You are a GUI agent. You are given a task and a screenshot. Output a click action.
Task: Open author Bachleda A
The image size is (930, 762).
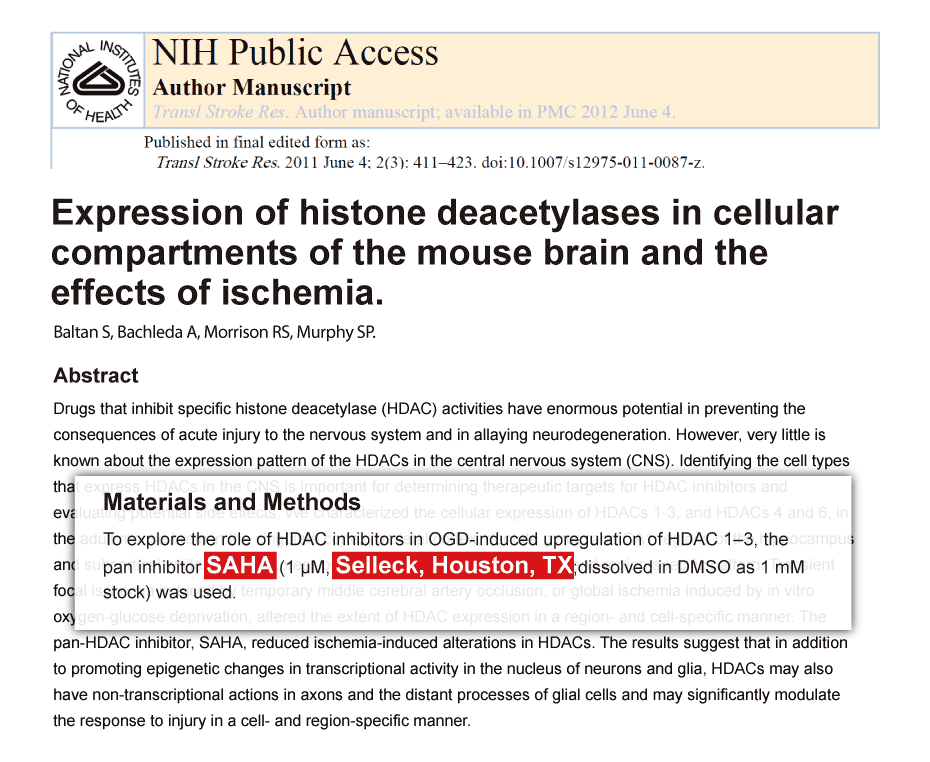158,332
